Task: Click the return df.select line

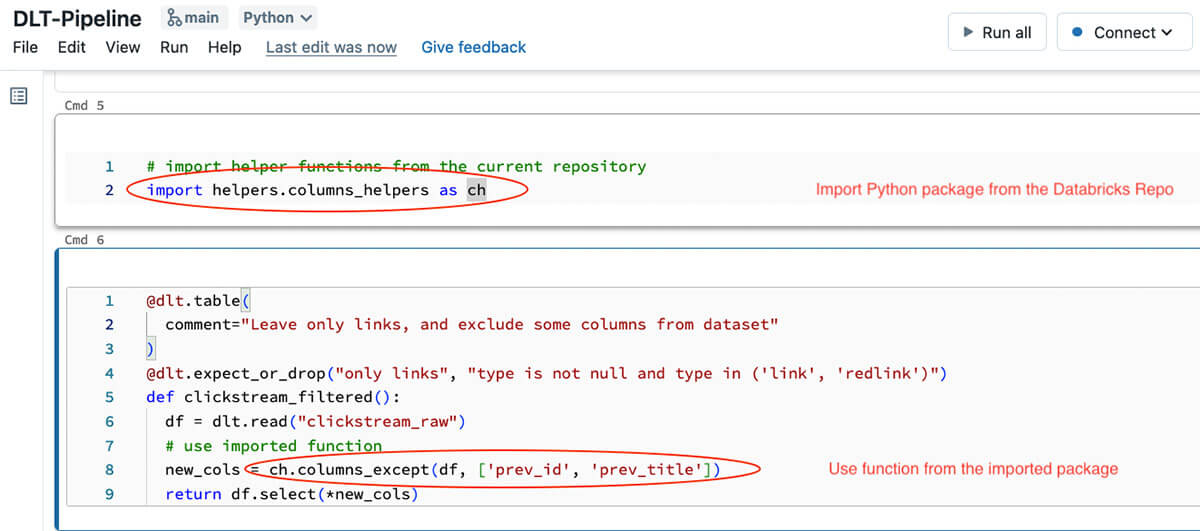Action: [x=290, y=494]
